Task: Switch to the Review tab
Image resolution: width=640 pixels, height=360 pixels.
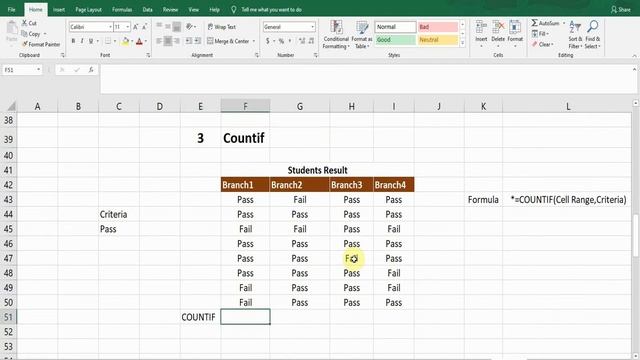Action: (170, 9)
